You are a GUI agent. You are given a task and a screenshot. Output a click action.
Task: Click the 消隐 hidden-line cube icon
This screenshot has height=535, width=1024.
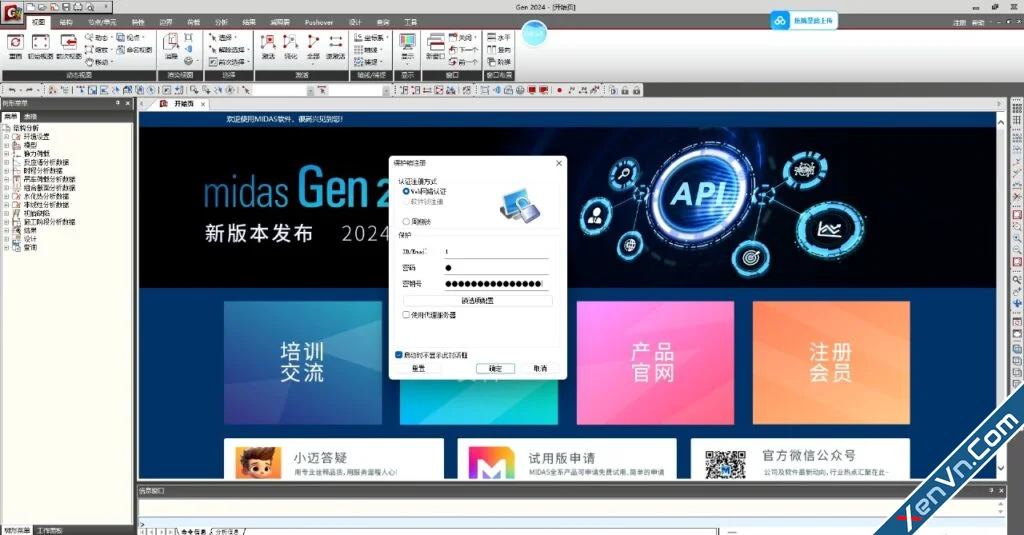pos(171,43)
